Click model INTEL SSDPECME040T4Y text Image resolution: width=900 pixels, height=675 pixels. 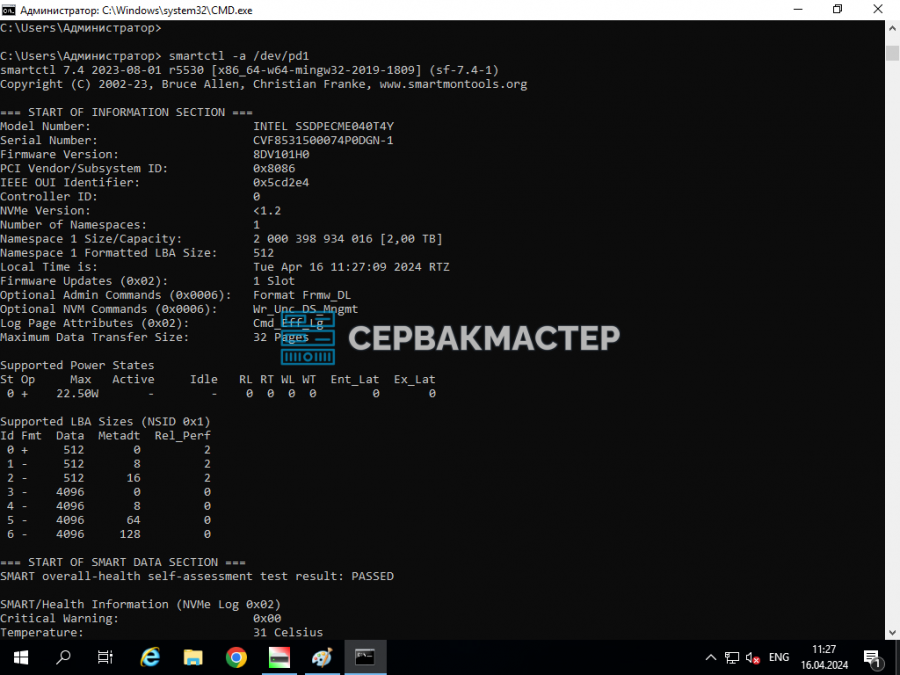tap(323, 126)
